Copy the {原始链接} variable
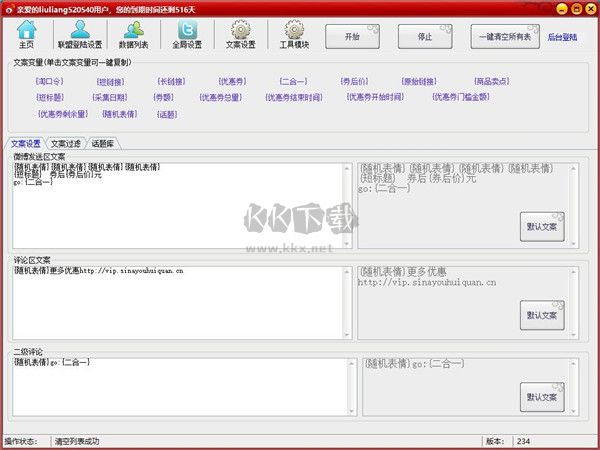 419,81
